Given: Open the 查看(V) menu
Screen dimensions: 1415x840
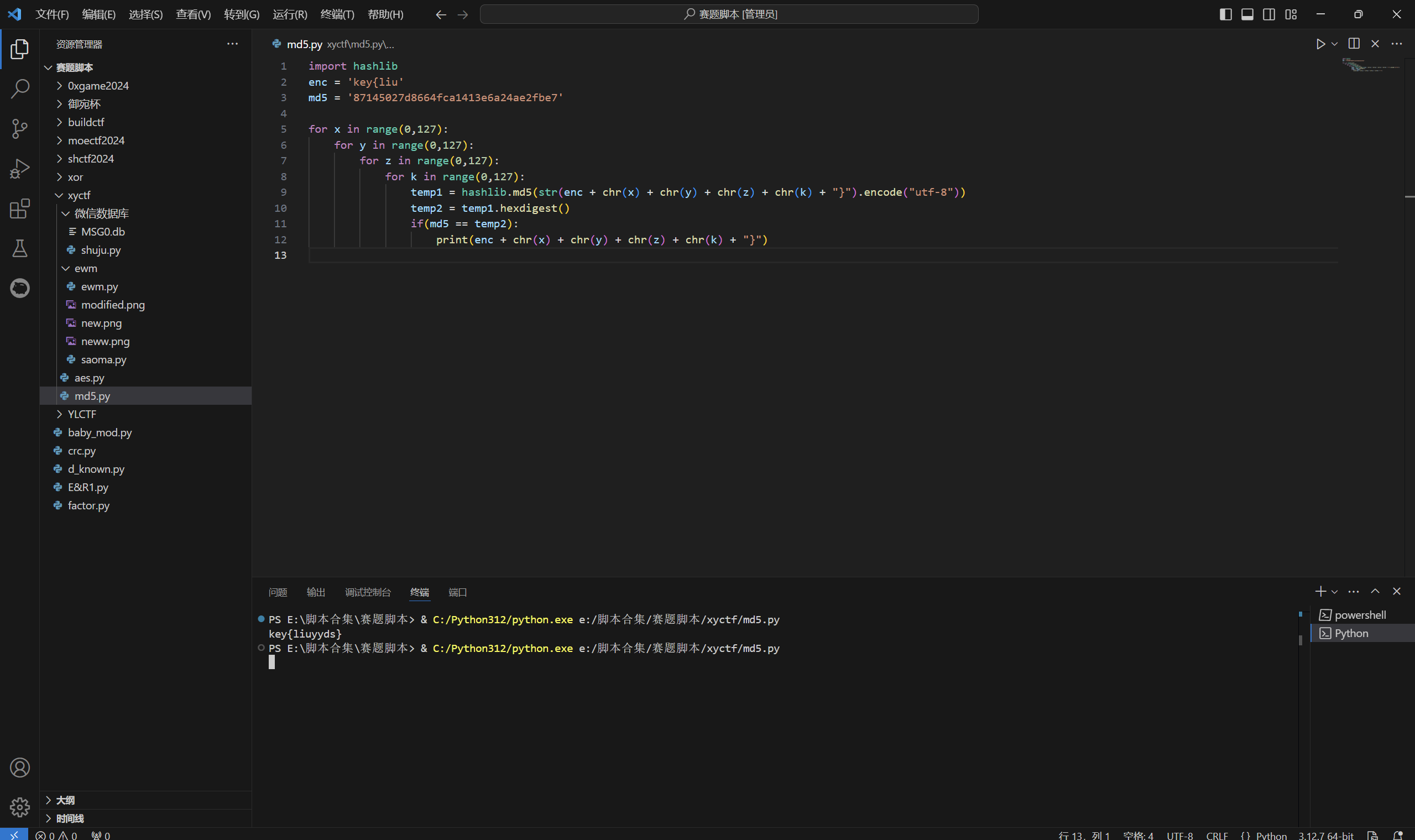Looking at the screenshot, I should (x=194, y=14).
